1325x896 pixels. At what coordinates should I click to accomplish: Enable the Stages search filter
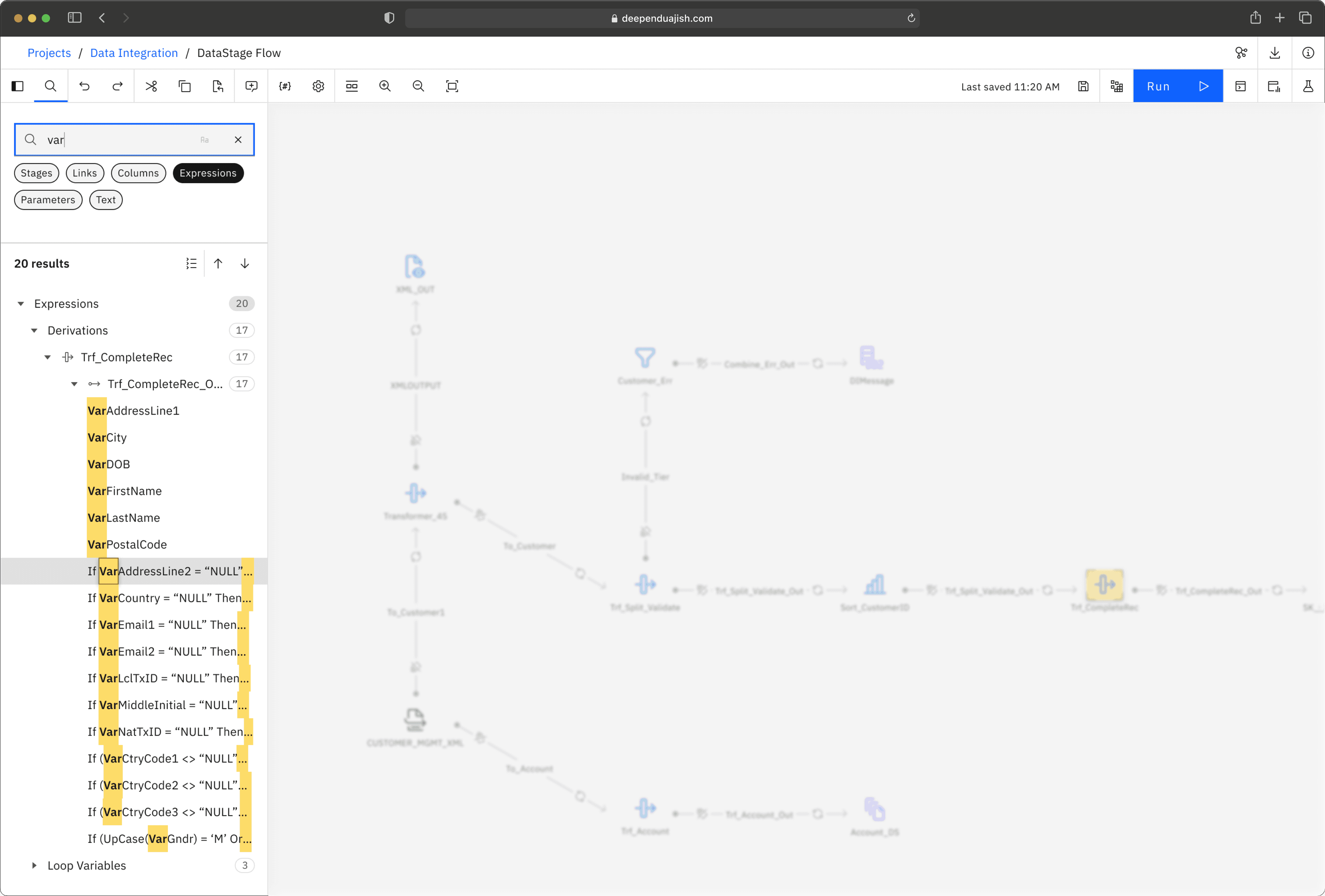37,173
